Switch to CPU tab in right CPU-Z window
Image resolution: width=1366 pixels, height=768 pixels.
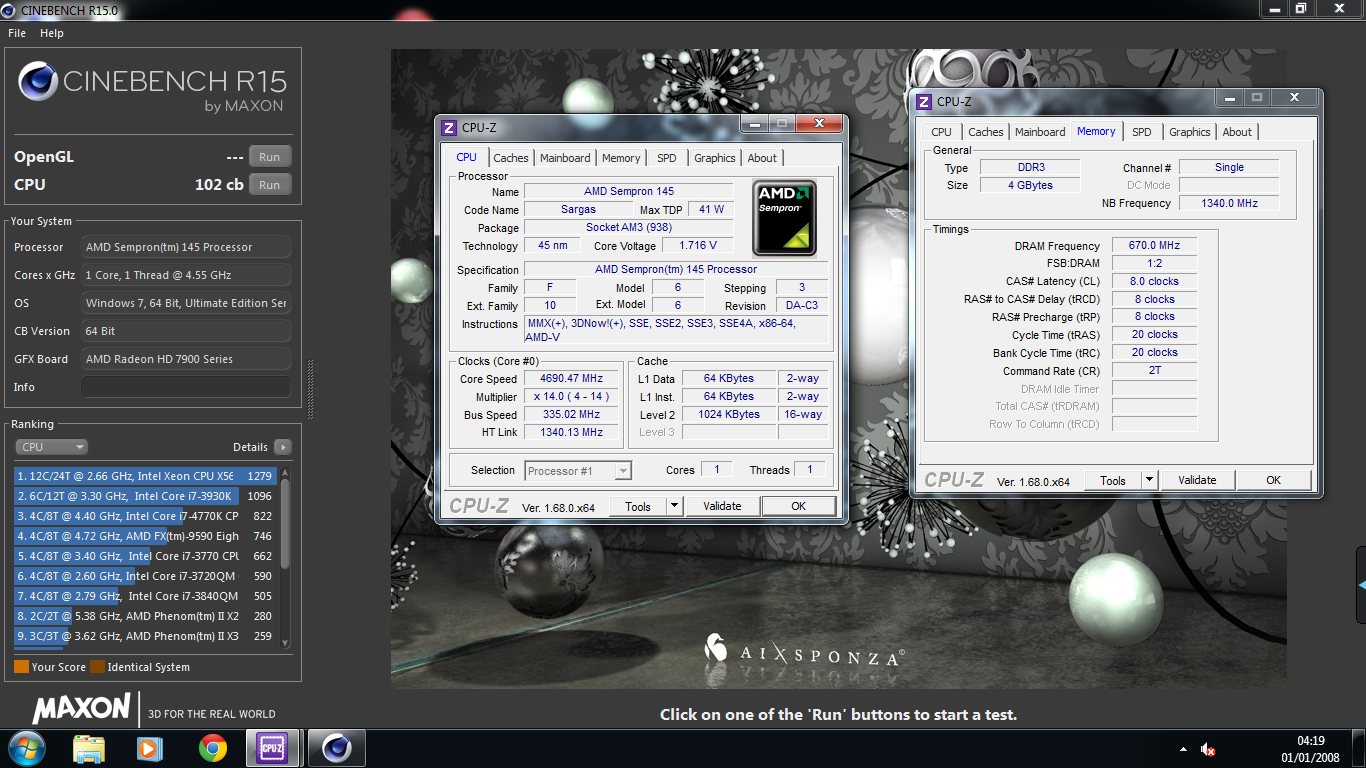(x=941, y=132)
